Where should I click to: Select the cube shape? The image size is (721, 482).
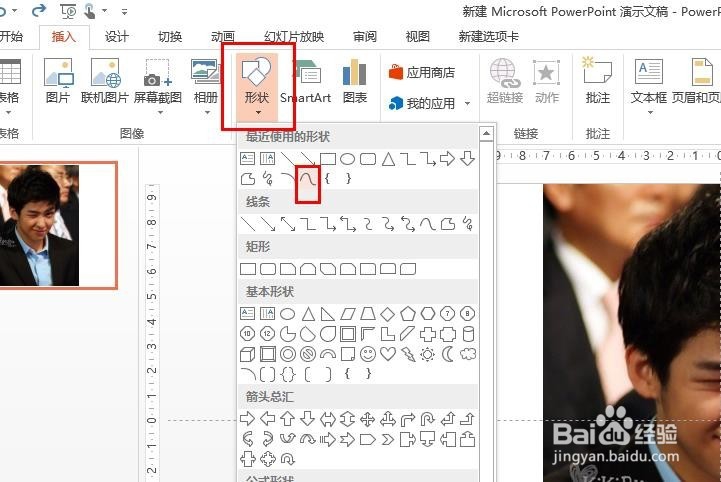pyautogui.click(x=247, y=354)
